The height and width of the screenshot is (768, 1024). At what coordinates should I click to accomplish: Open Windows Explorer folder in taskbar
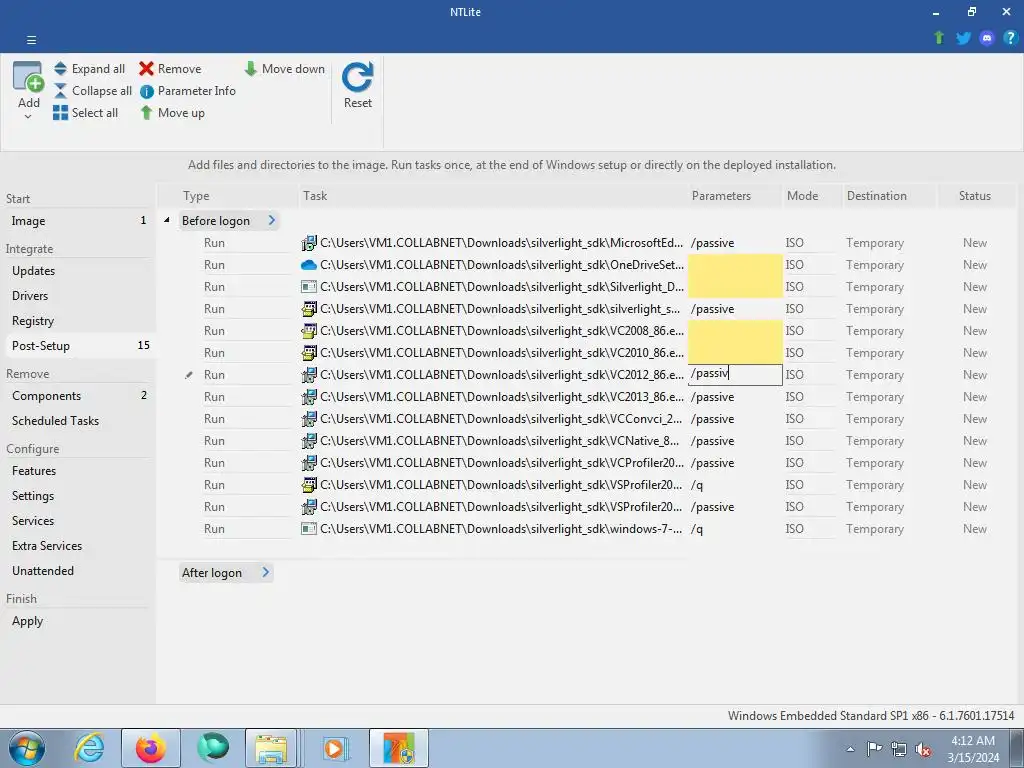pyautogui.click(x=271, y=748)
